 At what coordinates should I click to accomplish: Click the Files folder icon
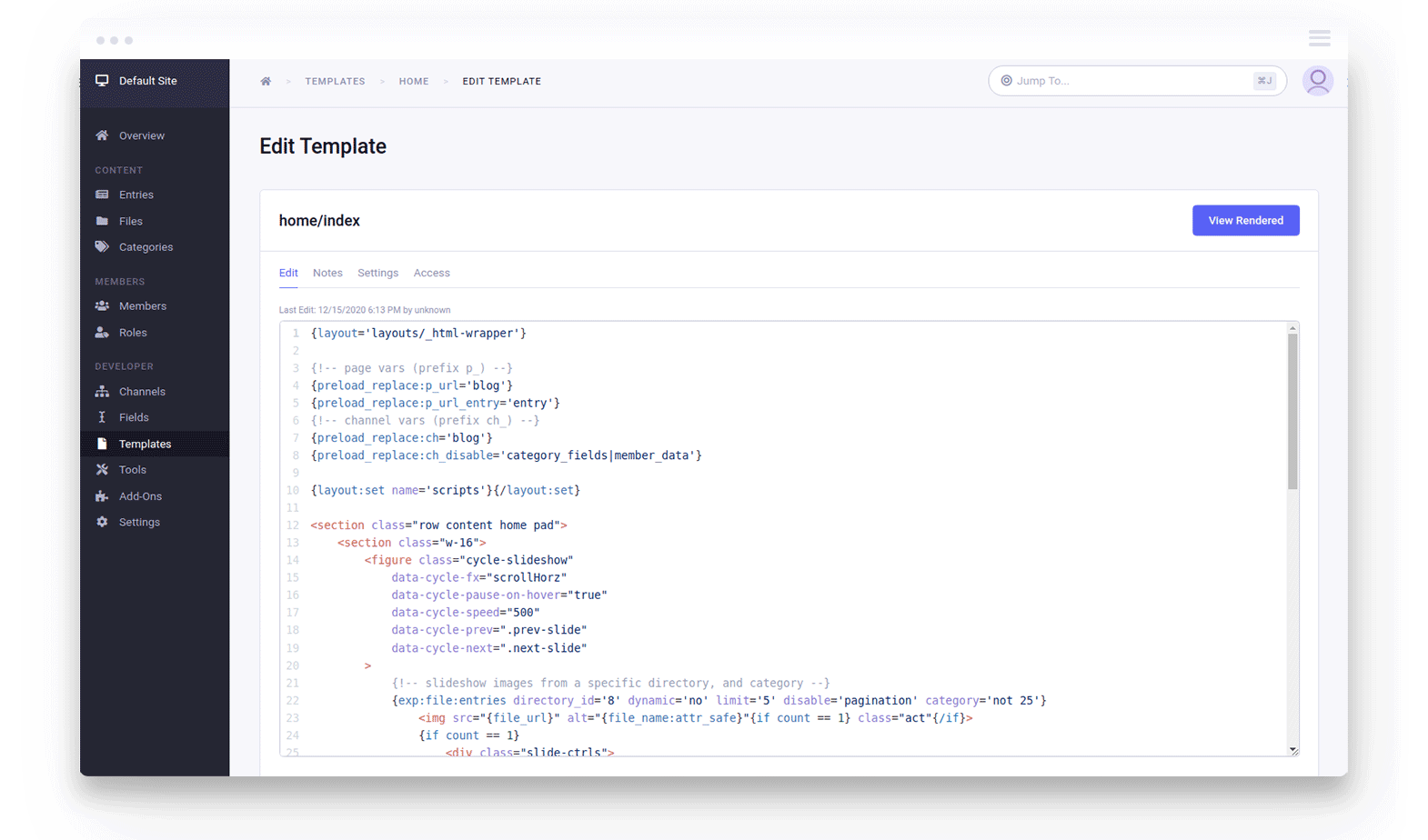(x=102, y=221)
